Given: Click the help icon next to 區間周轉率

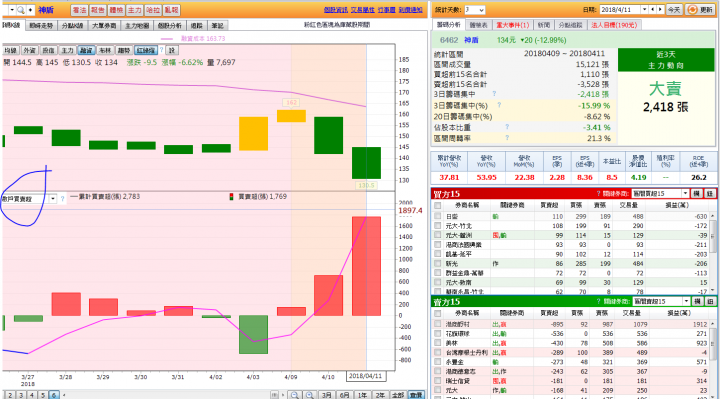Looking at the screenshot, I should pyautogui.click(x=507, y=137).
